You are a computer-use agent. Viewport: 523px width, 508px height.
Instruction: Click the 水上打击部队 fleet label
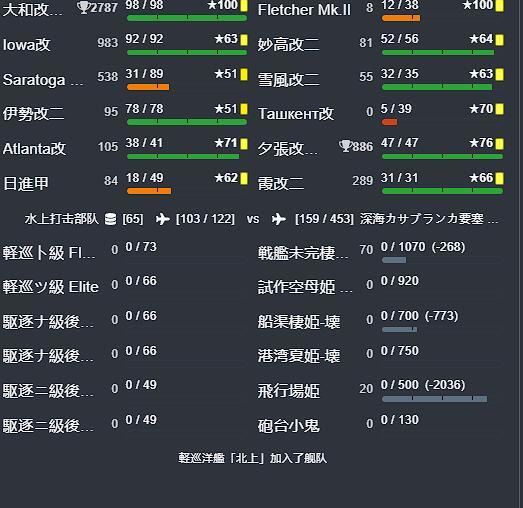point(61,219)
